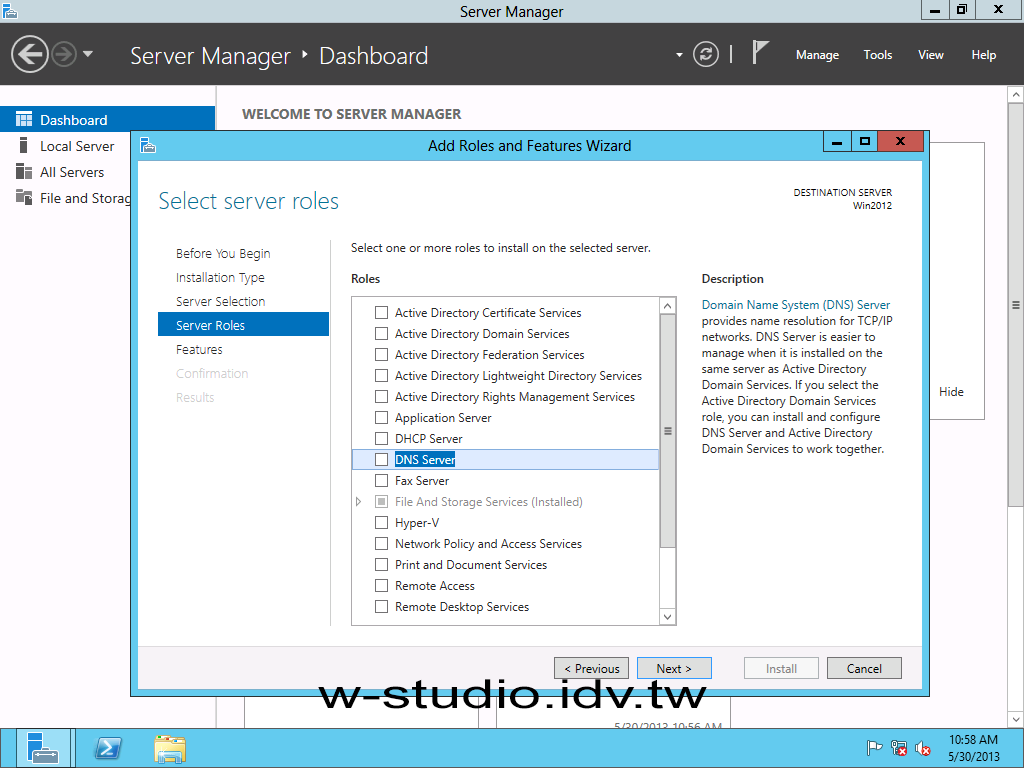The image size is (1024, 768).
Task: Check Active Directory Lightweight Directory Services
Action: (381, 376)
